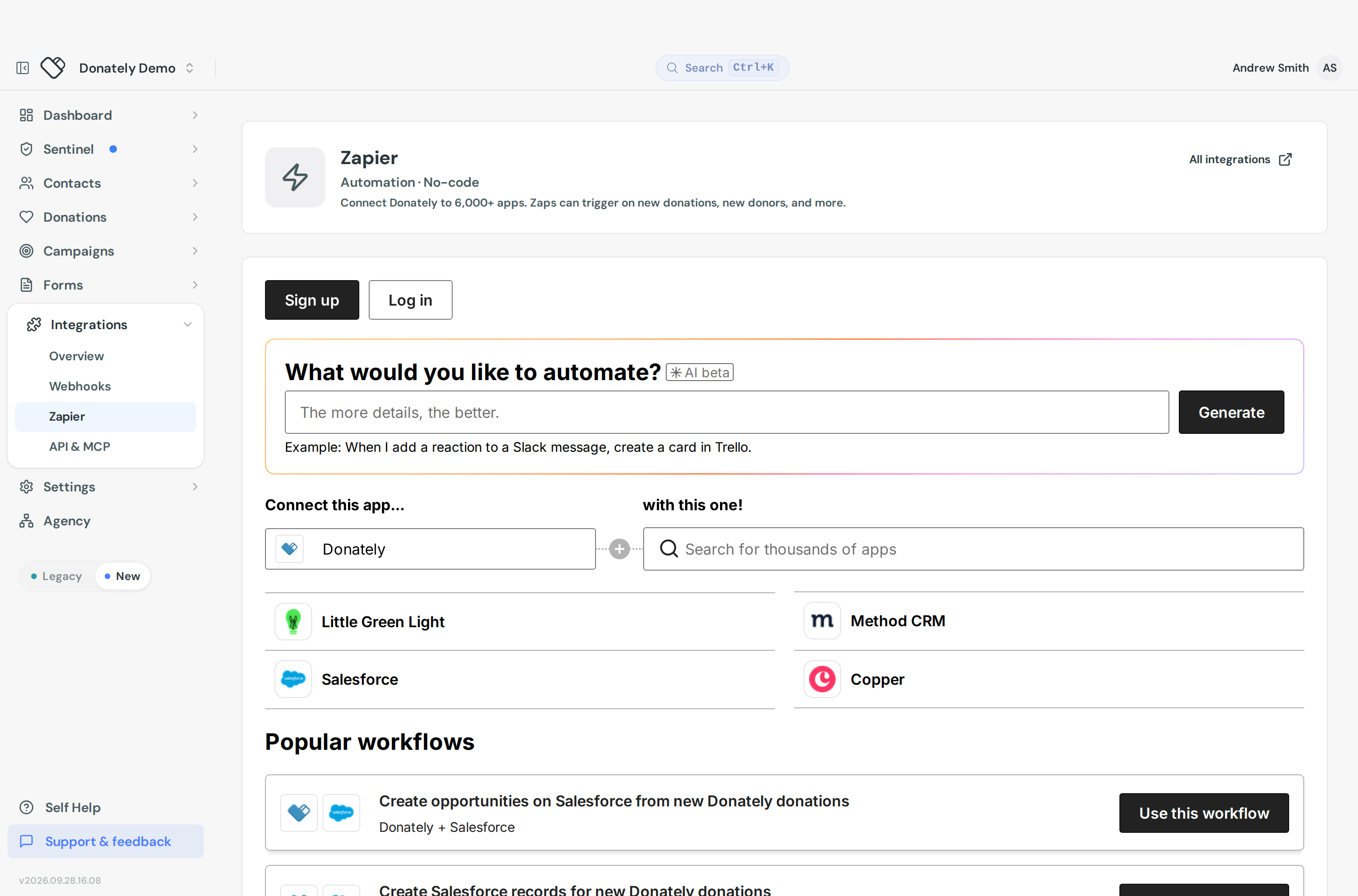
Task: Click the Zapier lightning bolt icon
Action: tap(295, 177)
